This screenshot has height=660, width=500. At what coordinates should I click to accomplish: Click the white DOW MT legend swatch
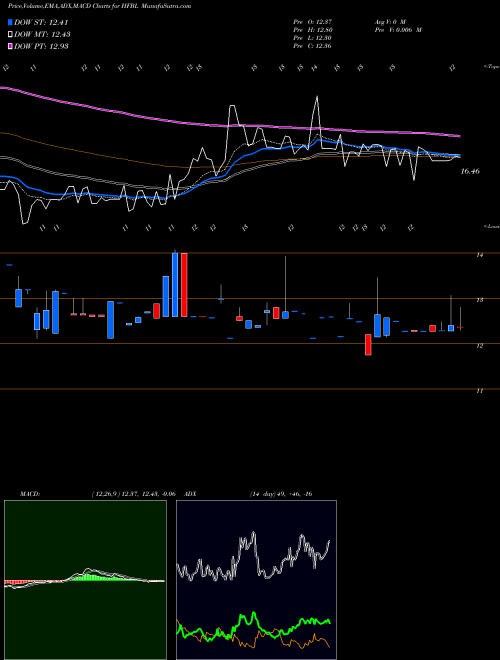tap(11, 35)
